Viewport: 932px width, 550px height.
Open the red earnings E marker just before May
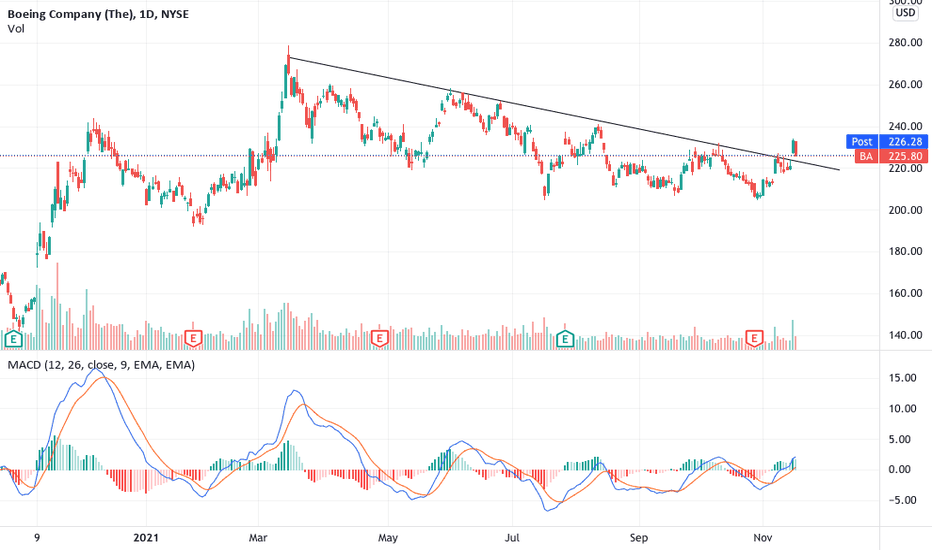tap(379, 339)
